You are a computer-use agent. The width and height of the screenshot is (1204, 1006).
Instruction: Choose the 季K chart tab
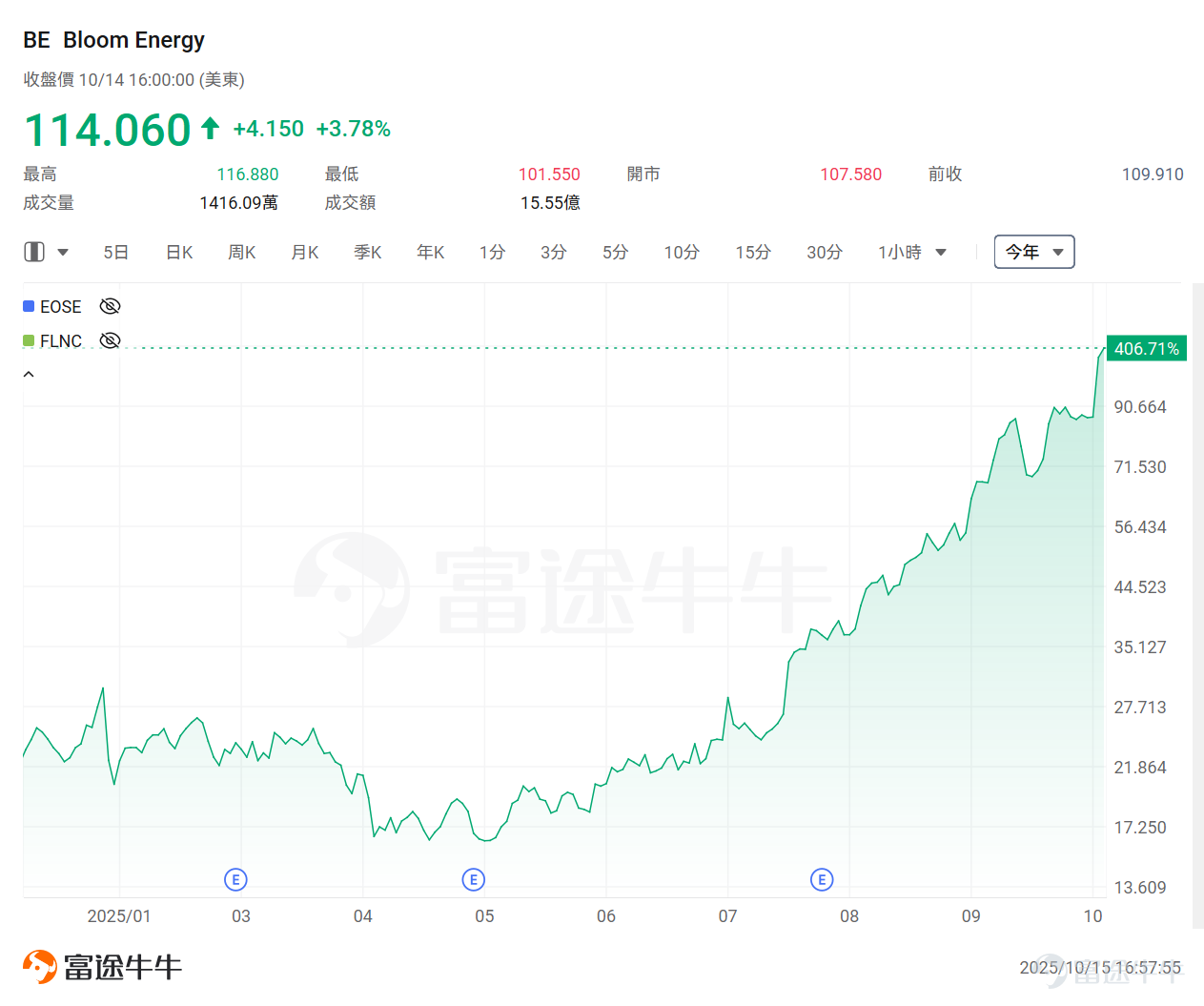[x=368, y=252]
